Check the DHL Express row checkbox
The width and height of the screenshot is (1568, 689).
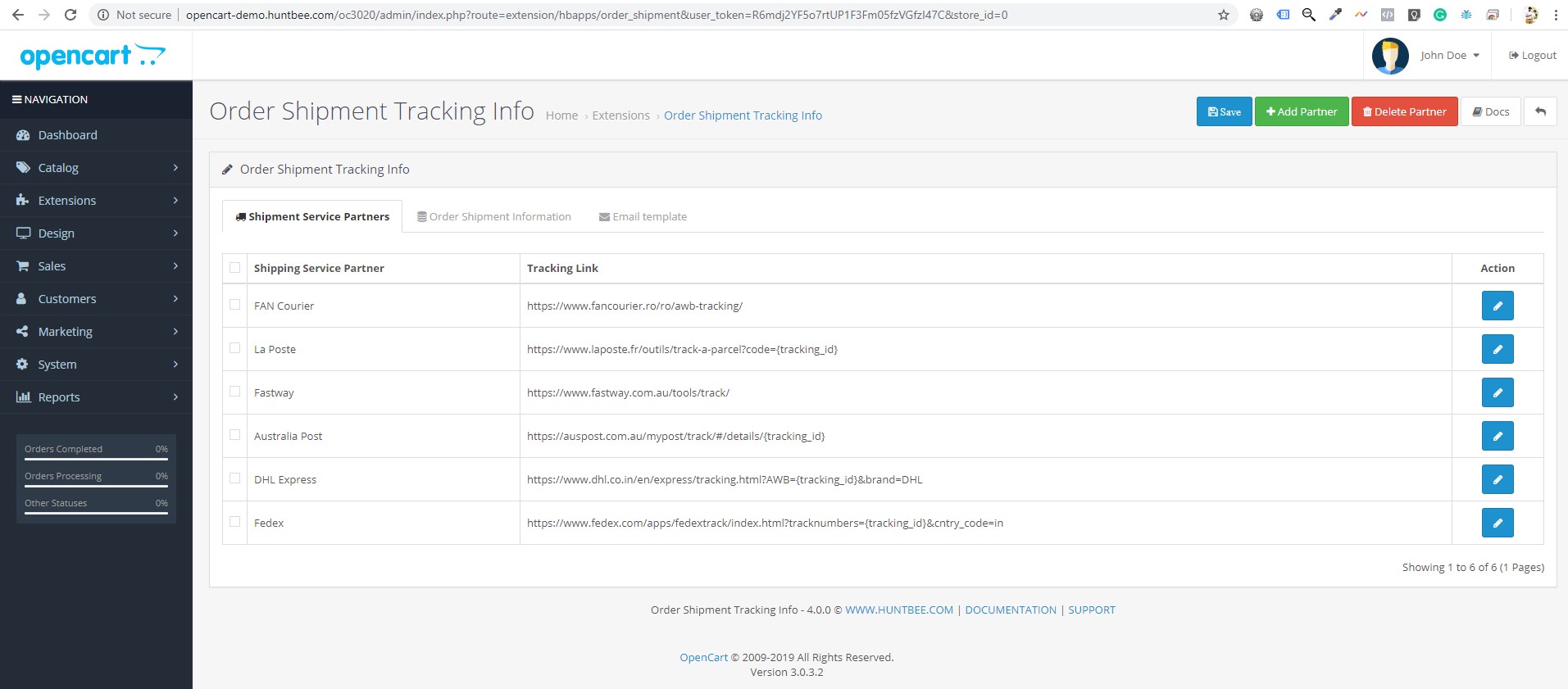235,478
